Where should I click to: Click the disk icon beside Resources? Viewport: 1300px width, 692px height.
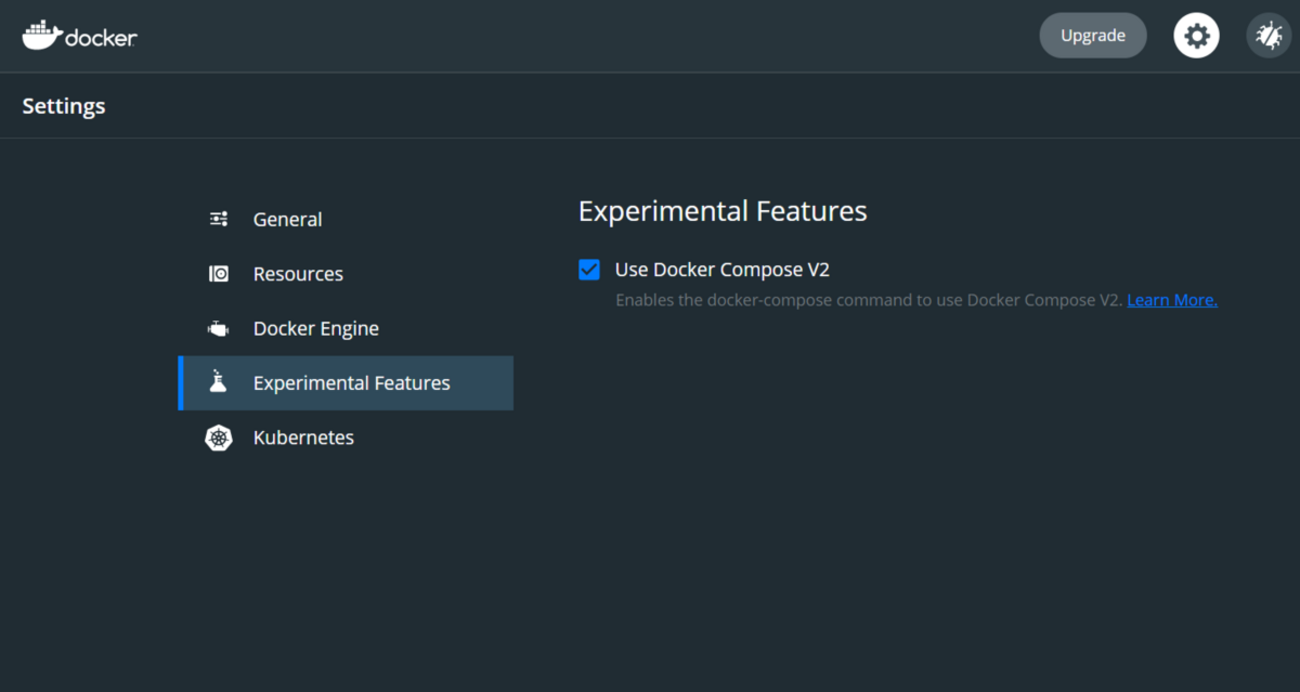[x=218, y=274]
